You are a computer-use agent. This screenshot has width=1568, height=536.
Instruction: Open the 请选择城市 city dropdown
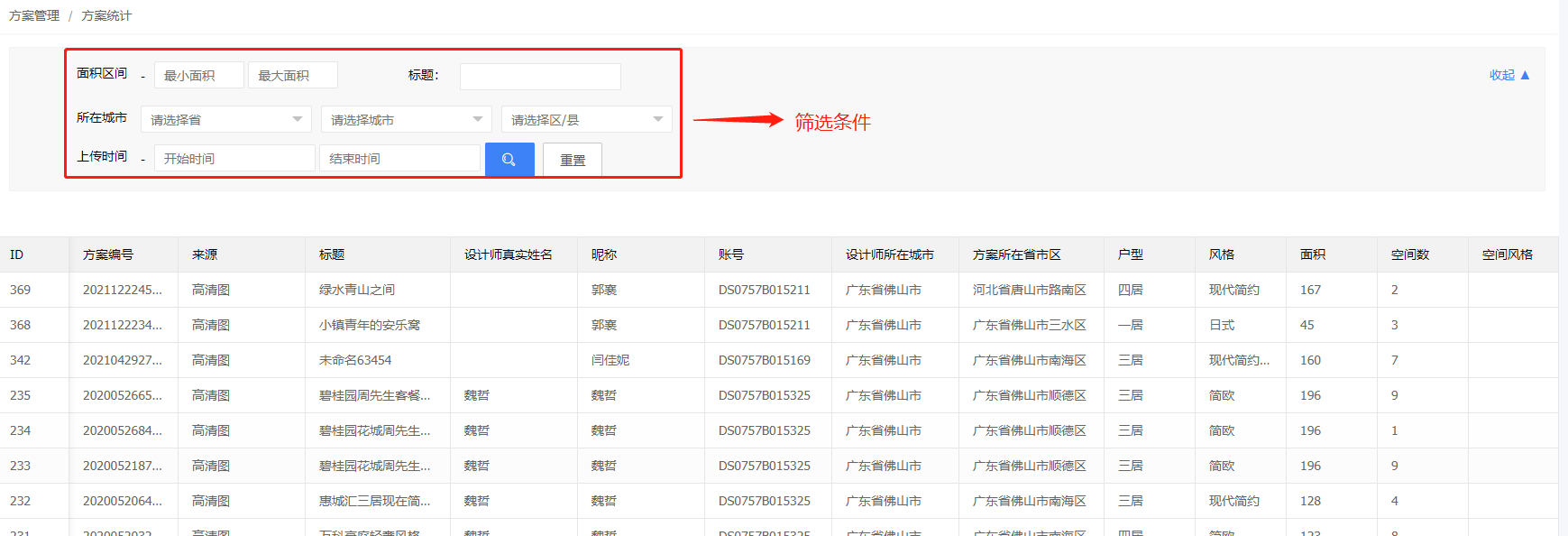406,119
